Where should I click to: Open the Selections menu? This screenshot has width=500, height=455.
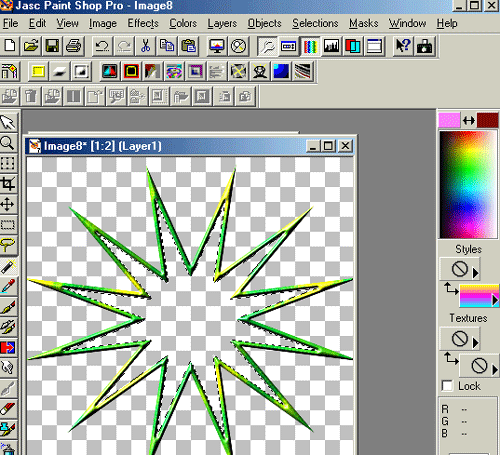tap(315, 23)
